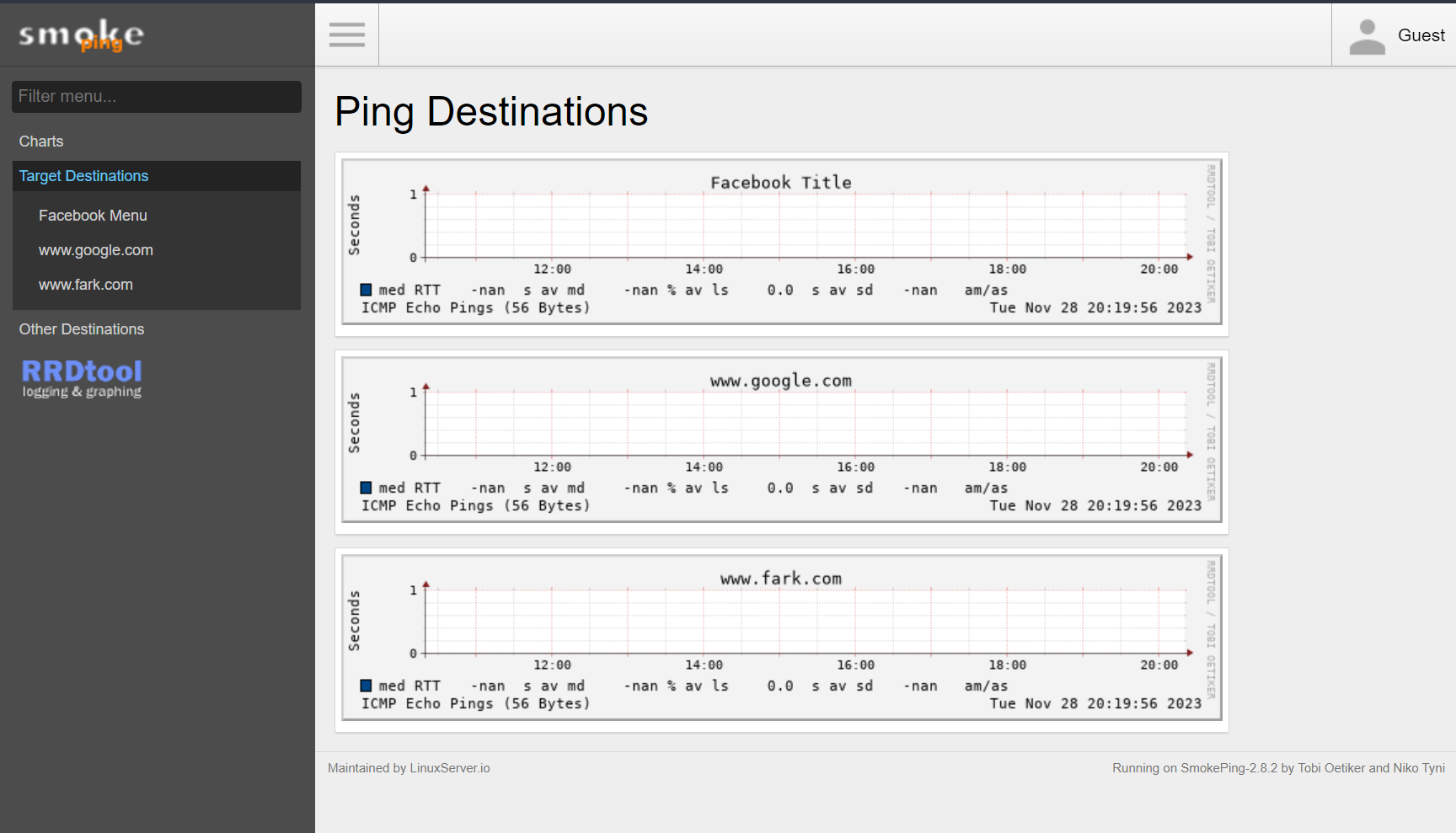
Task: Open the Facebook Title ping graph
Action: [782, 242]
